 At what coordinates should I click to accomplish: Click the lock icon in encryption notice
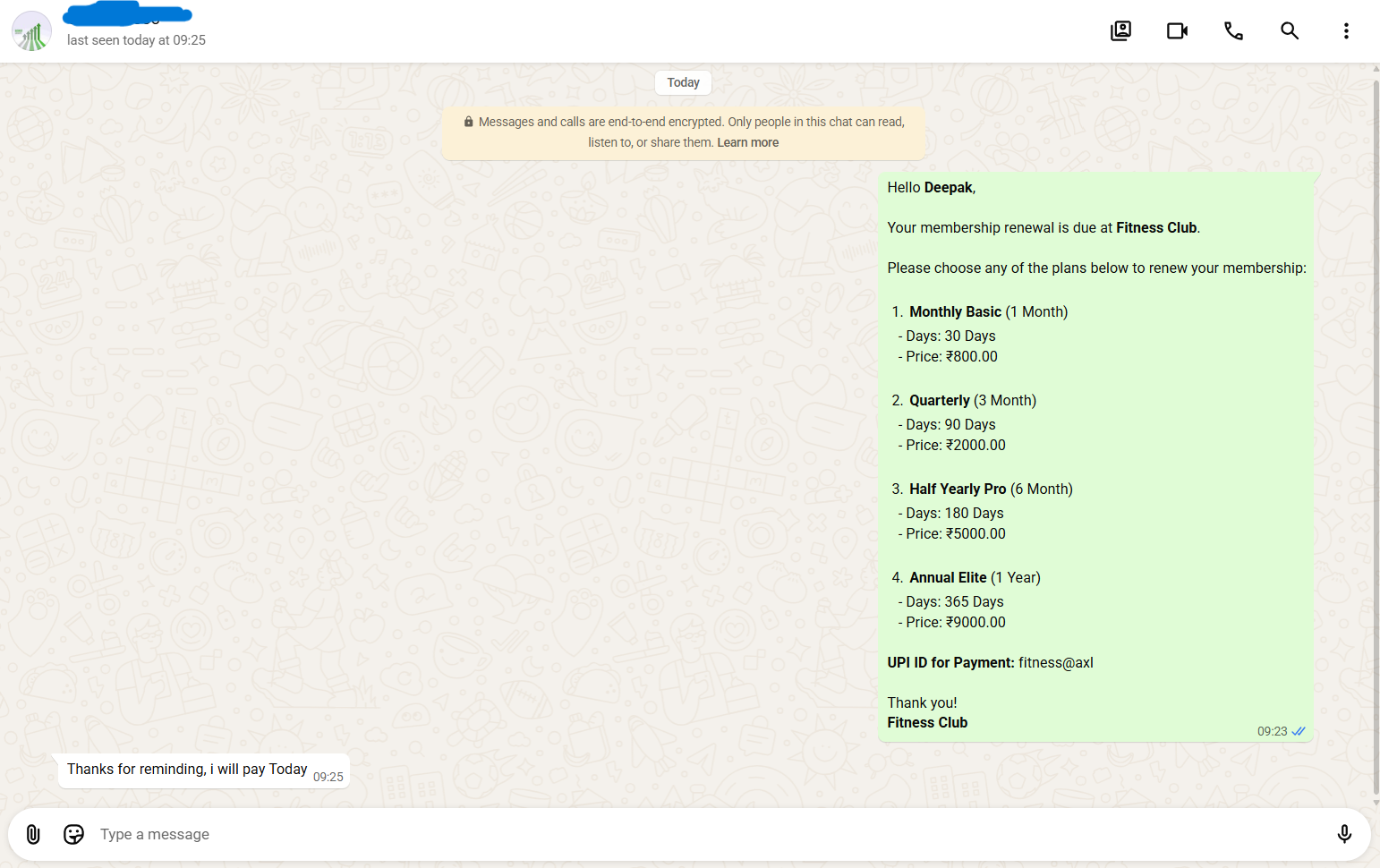pos(468,122)
